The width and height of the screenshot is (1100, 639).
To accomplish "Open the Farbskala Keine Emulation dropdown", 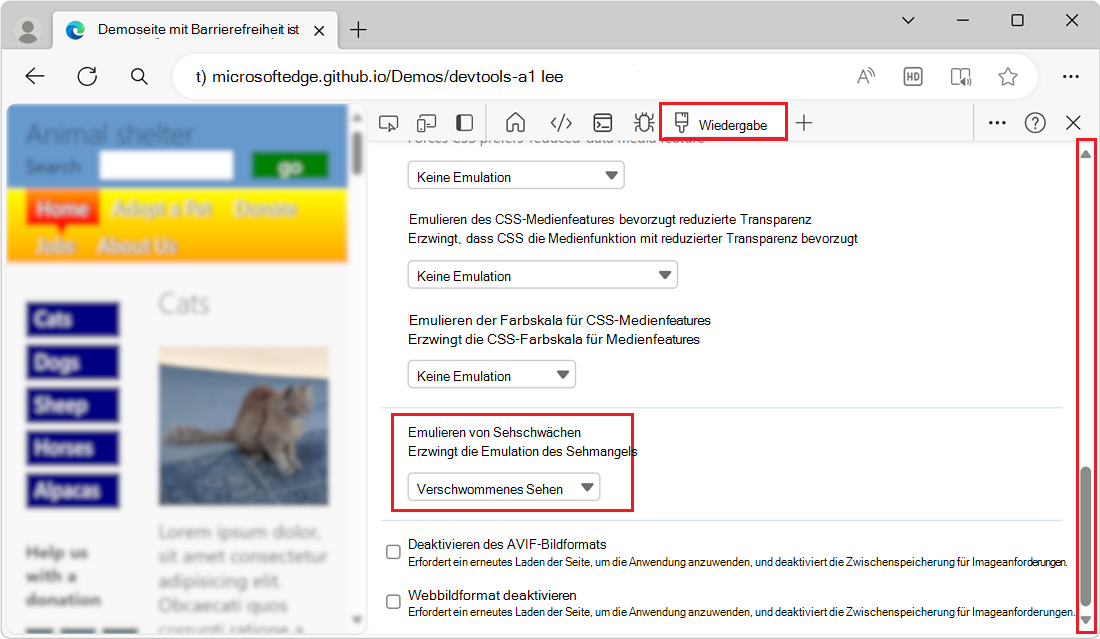I will coord(491,374).
